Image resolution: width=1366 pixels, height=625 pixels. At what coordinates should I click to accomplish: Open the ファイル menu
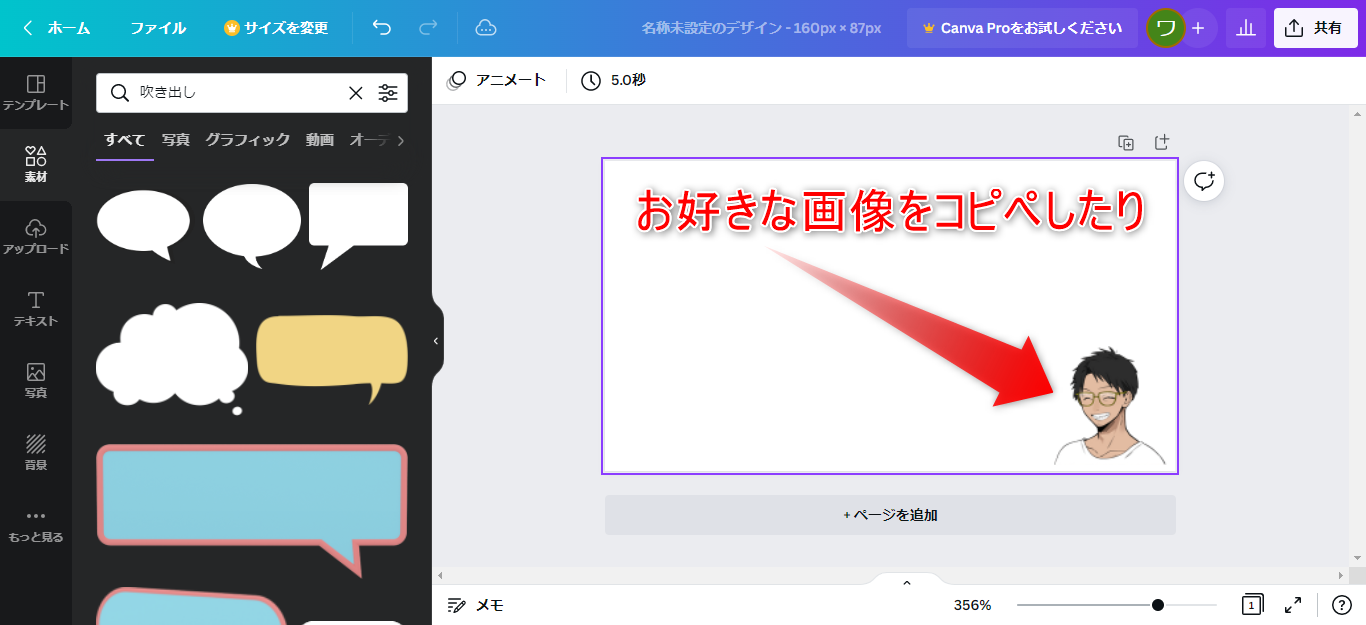[158, 28]
